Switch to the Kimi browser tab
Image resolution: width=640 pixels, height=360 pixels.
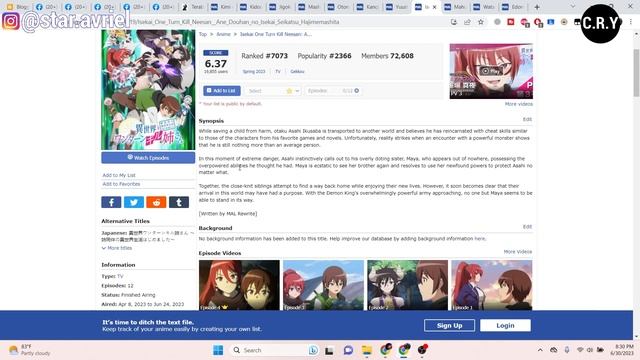[222, 7]
